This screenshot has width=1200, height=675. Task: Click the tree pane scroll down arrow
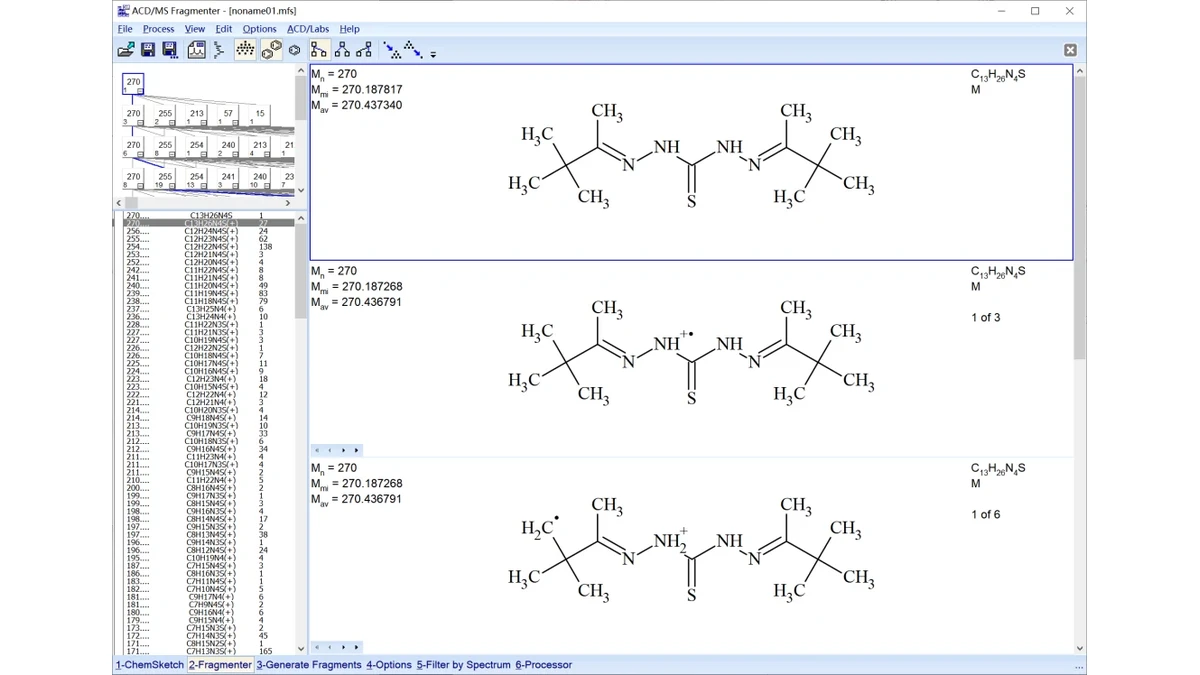click(301, 190)
